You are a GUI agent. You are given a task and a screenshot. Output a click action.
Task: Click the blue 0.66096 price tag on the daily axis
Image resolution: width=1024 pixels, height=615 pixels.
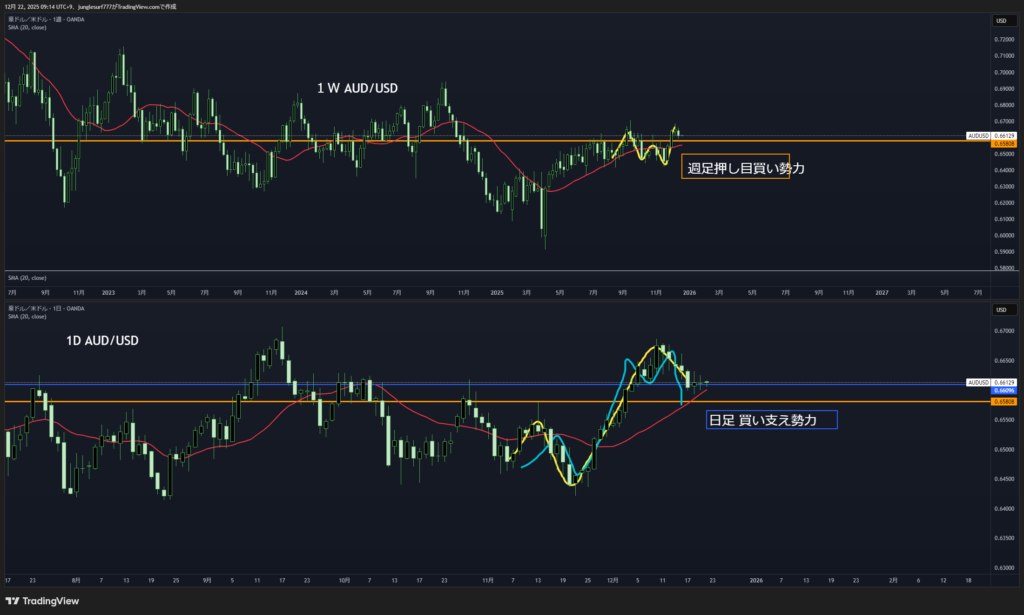[x=1003, y=390]
